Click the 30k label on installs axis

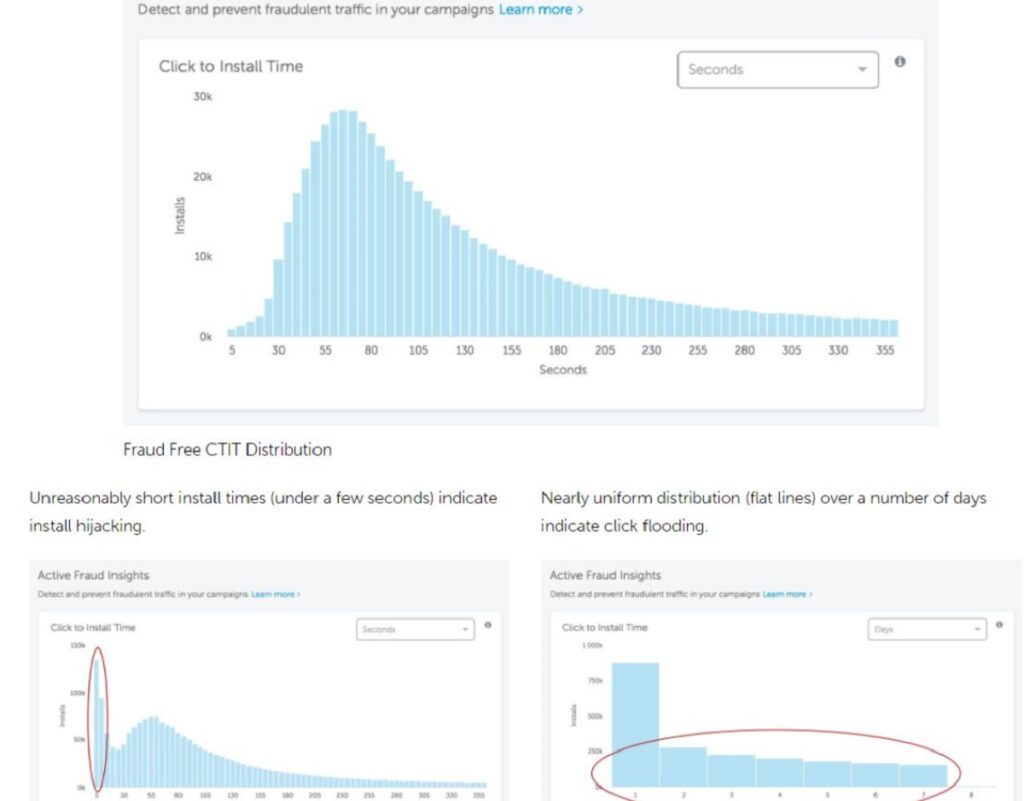(x=202, y=97)
